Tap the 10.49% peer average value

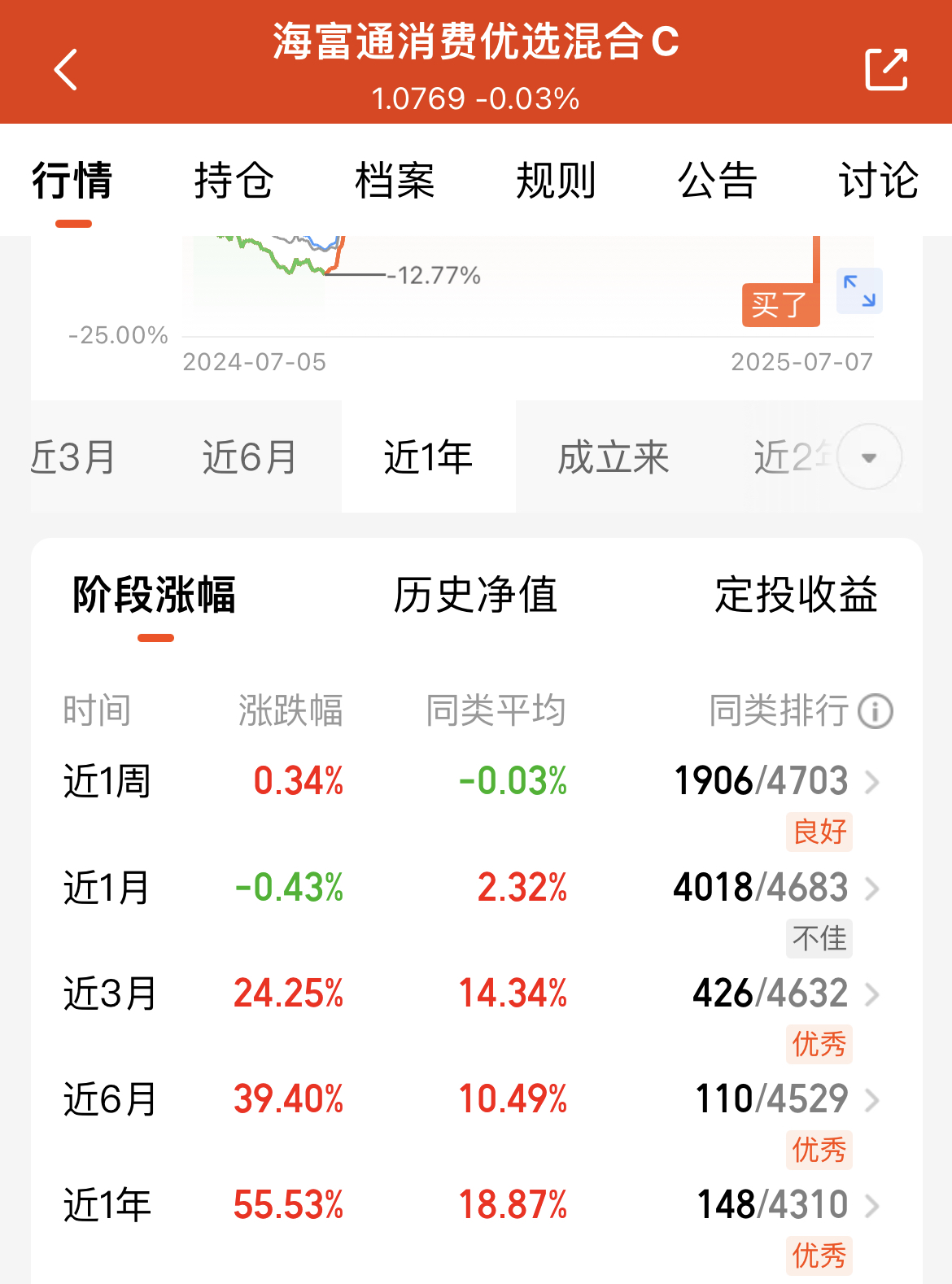click(513, 1098)
